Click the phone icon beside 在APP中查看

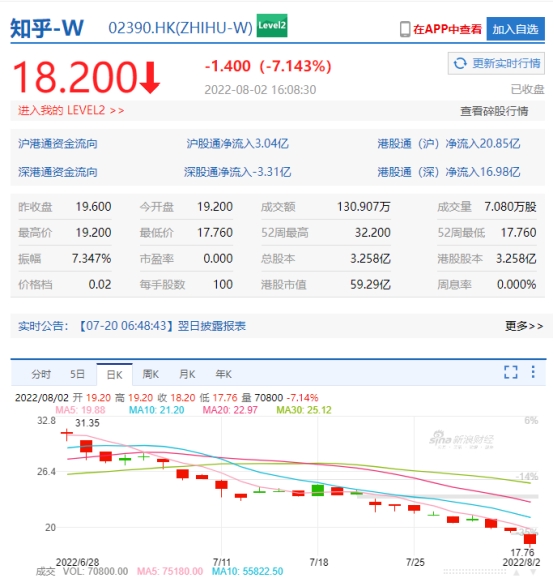[405, 29]
